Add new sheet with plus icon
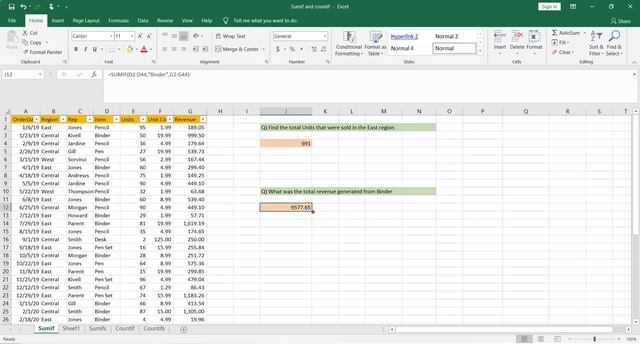The height and width of the screenshot is (360, 640). tap(184, 329)
